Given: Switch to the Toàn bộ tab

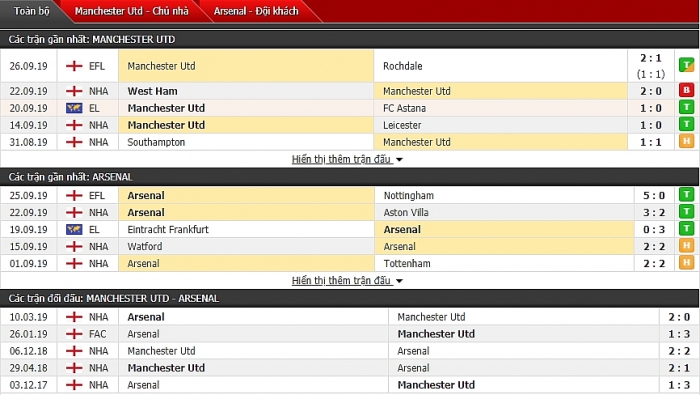Looking at the screenshot, I should point(31,11).
